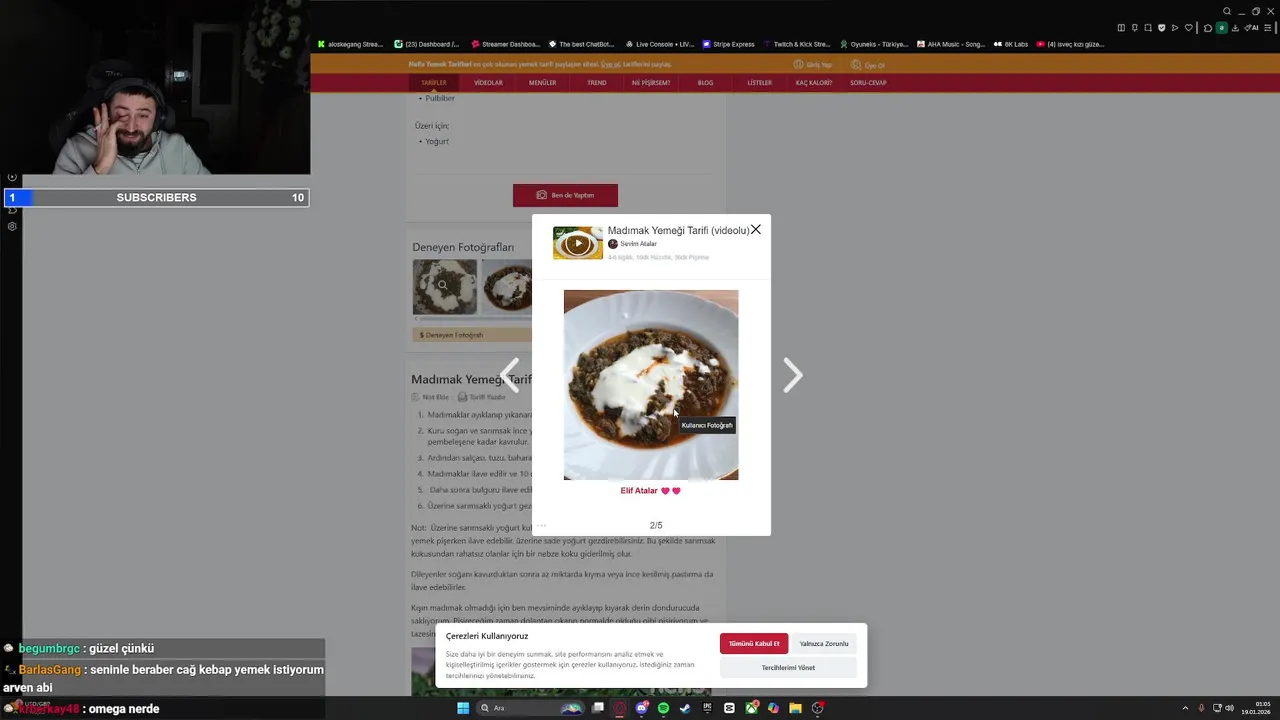The width and height of the screenshot is (1280, 720).
Task: Open Xbox app from taskbar
Action: tap(751, 708)
